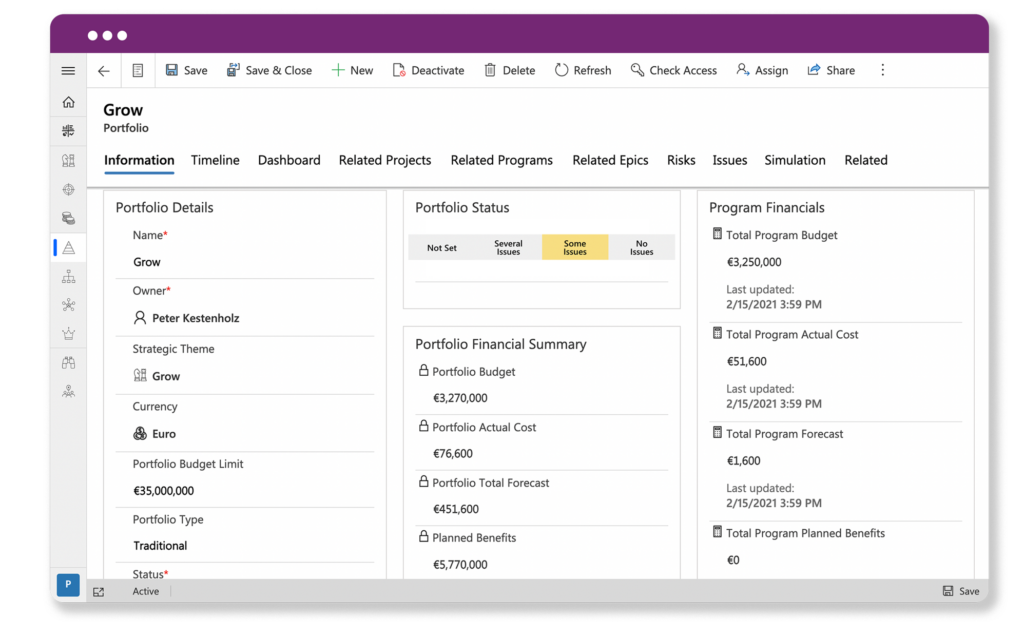Select the Several Issues status option

[x=508, y=247]
